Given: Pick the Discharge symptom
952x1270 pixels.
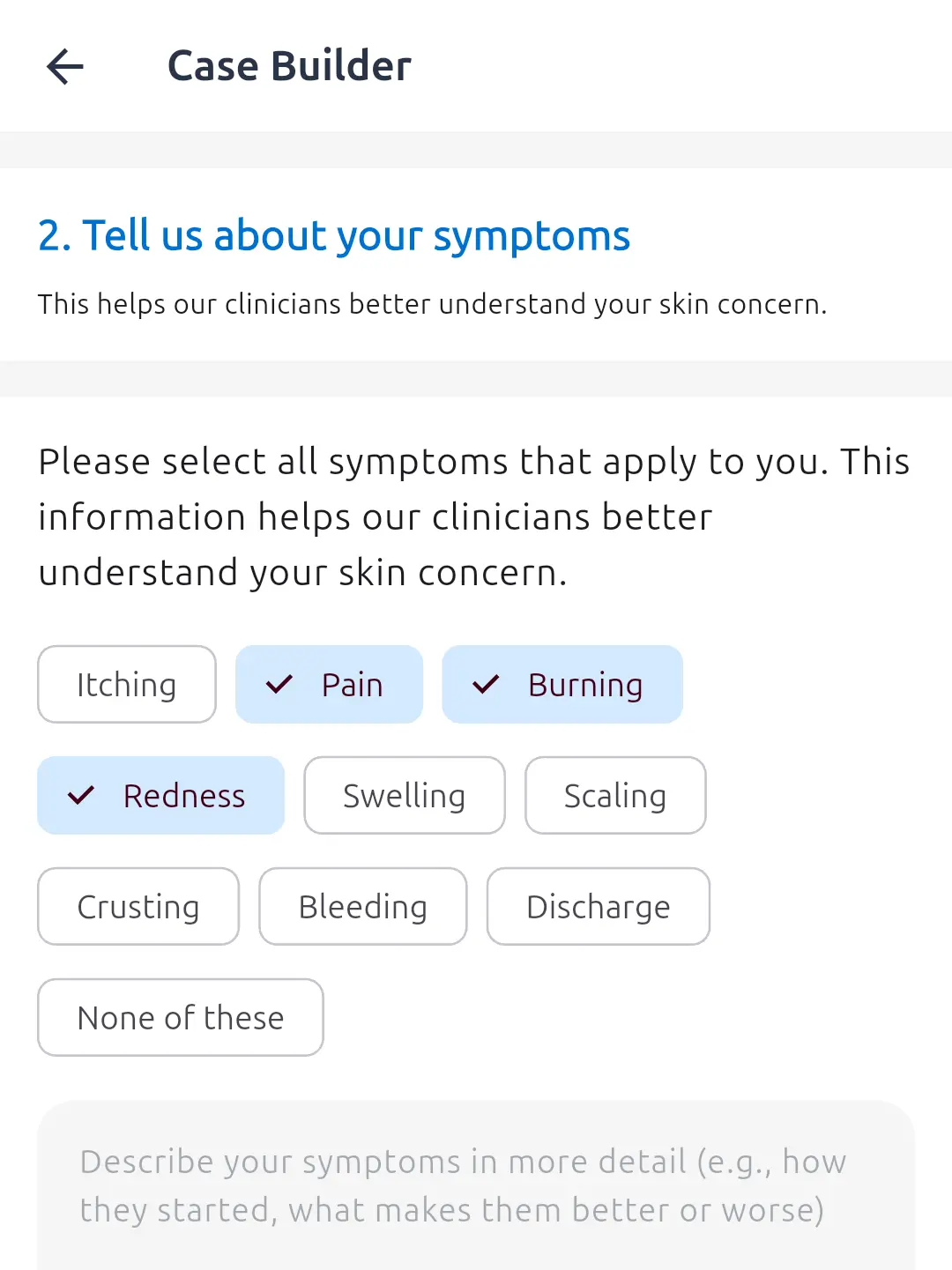Looking at the screenshot, I should coord(599,907).
